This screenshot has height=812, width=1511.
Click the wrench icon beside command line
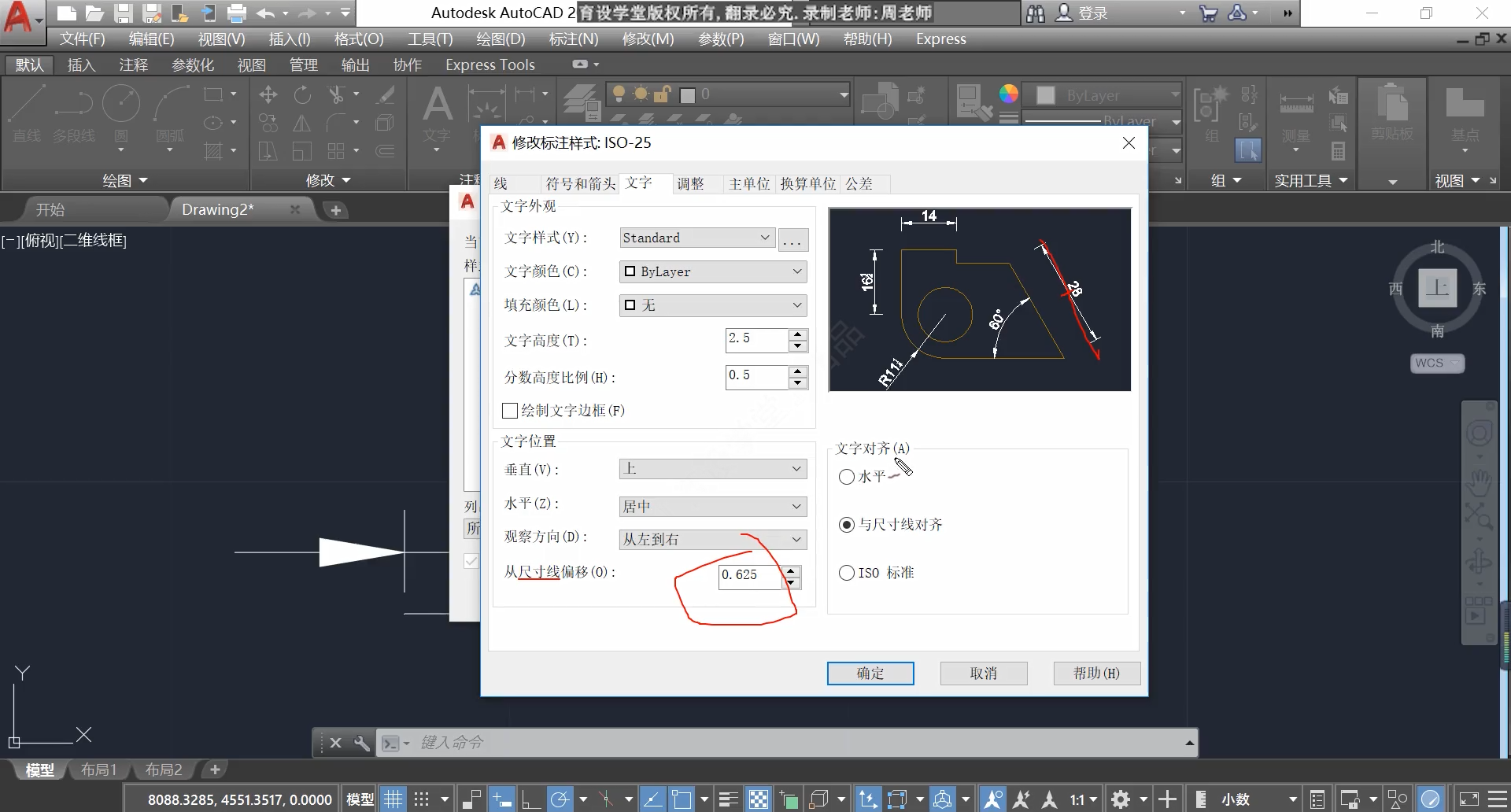click(361, 743)
